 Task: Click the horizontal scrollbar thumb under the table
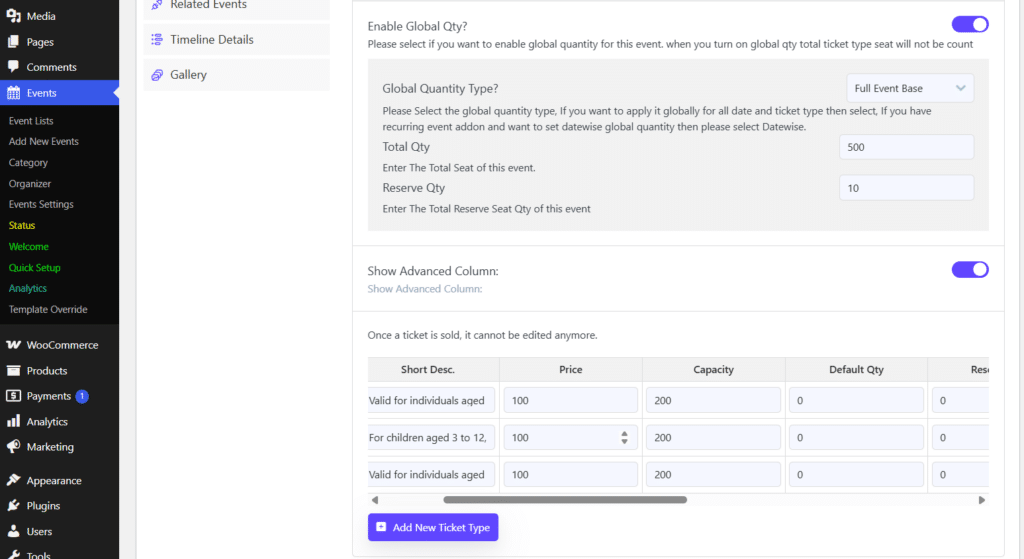[x=564, y=500]
